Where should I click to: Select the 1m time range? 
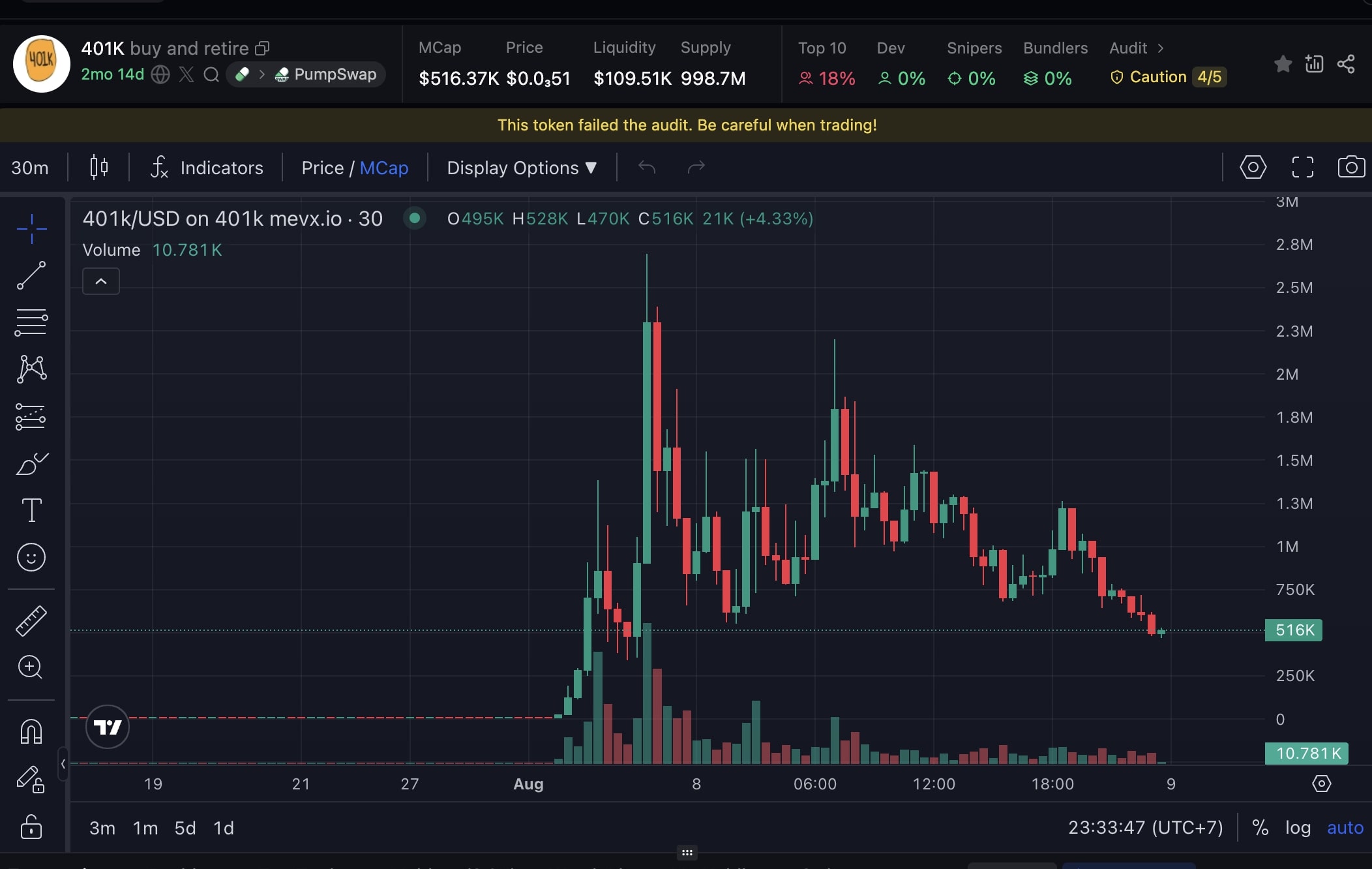pyautogui.click(x=145, y=828)
